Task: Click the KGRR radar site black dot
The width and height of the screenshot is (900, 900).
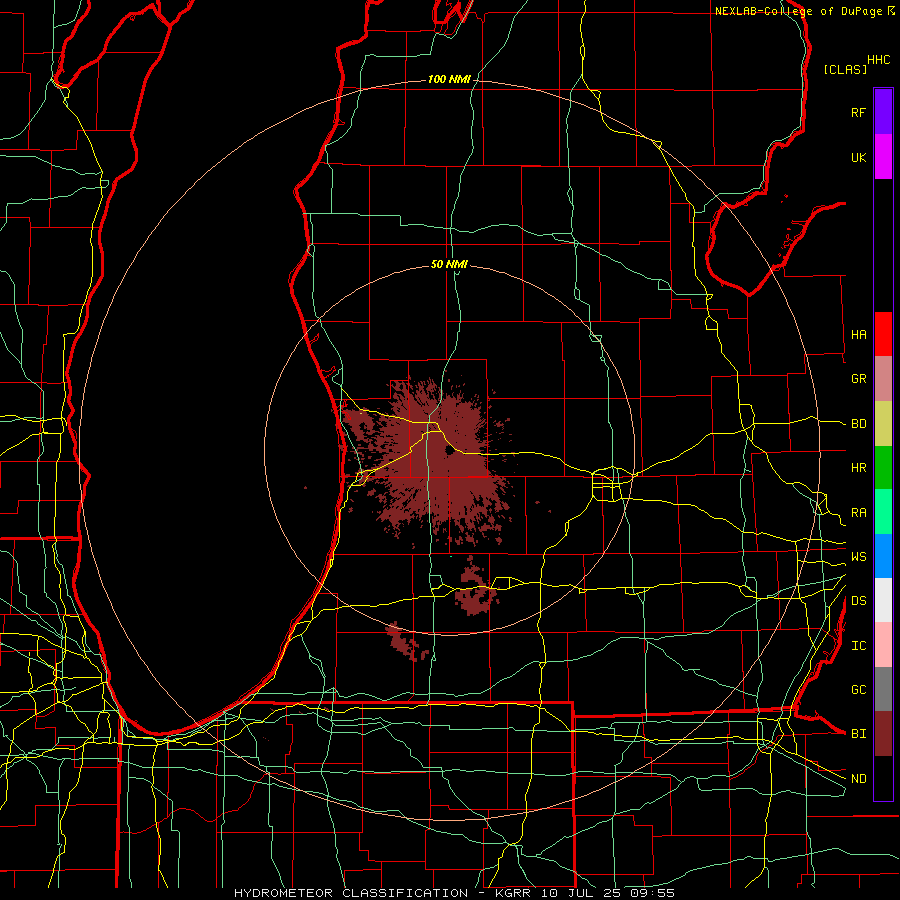Action: coord(449,451)
